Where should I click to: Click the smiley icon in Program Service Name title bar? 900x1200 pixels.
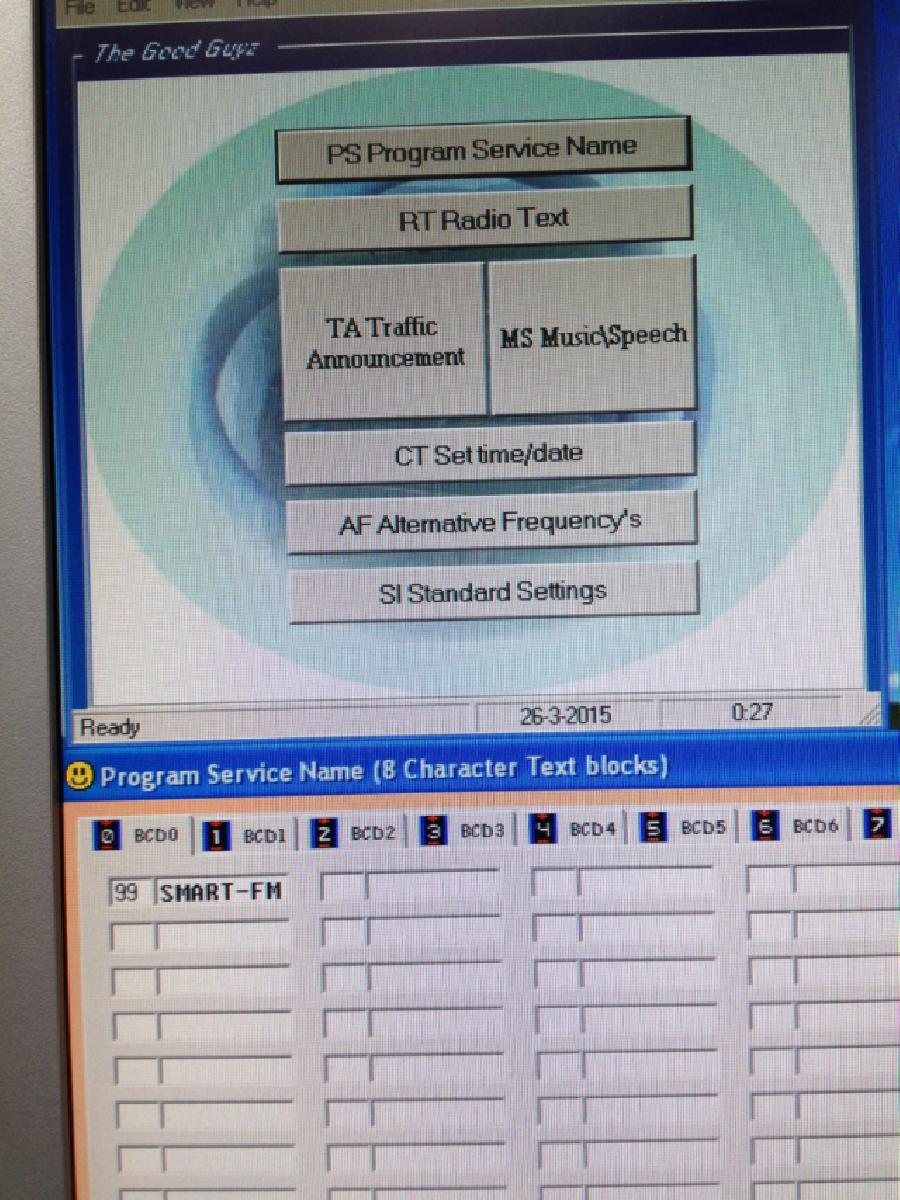(80, 775)
